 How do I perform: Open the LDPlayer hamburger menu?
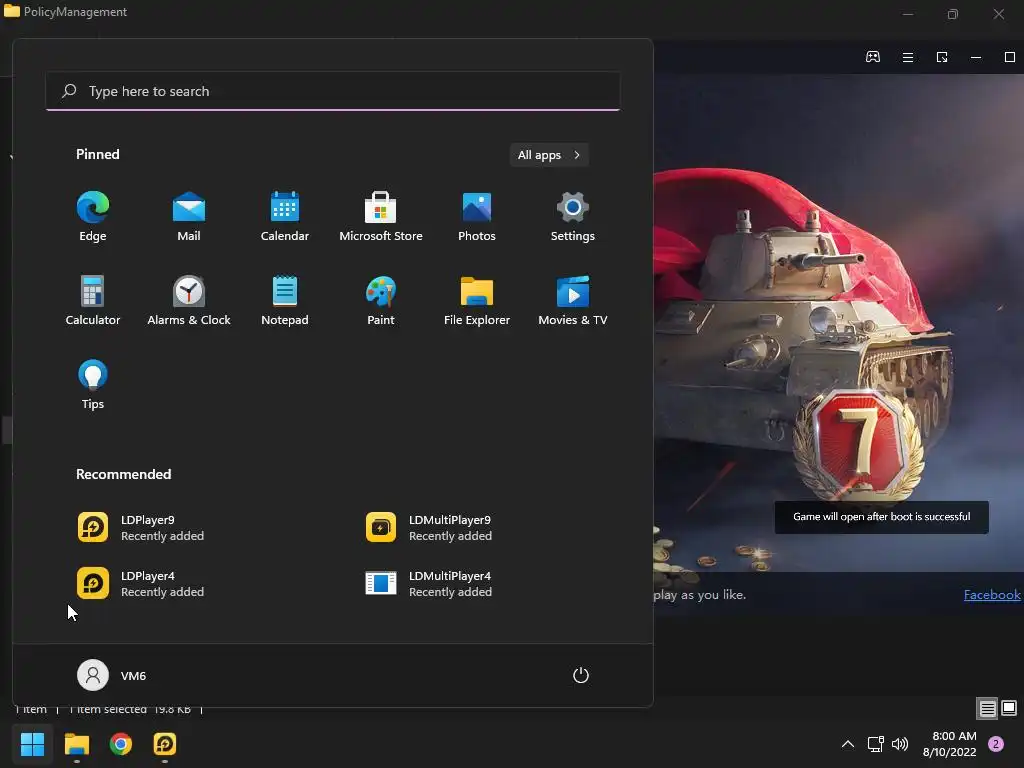908,57
